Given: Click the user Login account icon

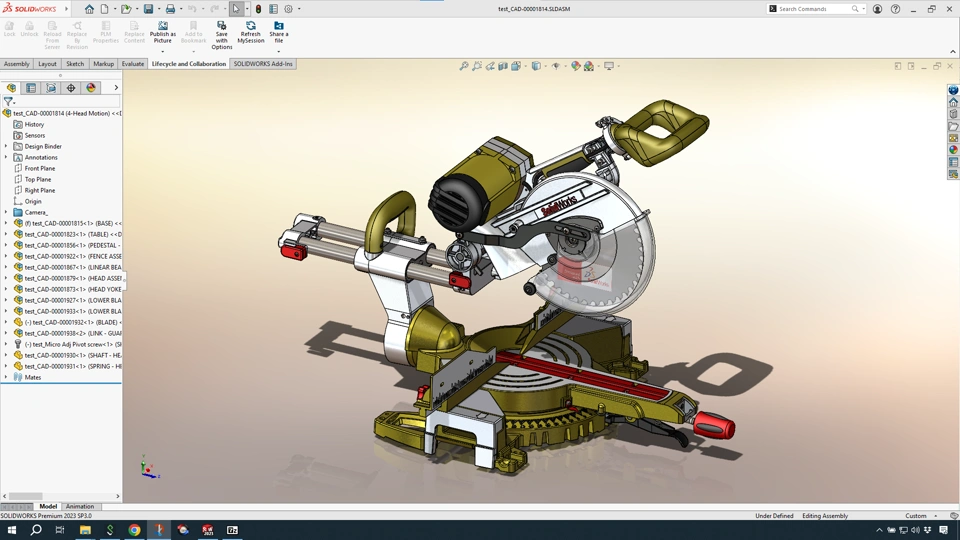Looking at the screenshot, I should pos(877,9).
